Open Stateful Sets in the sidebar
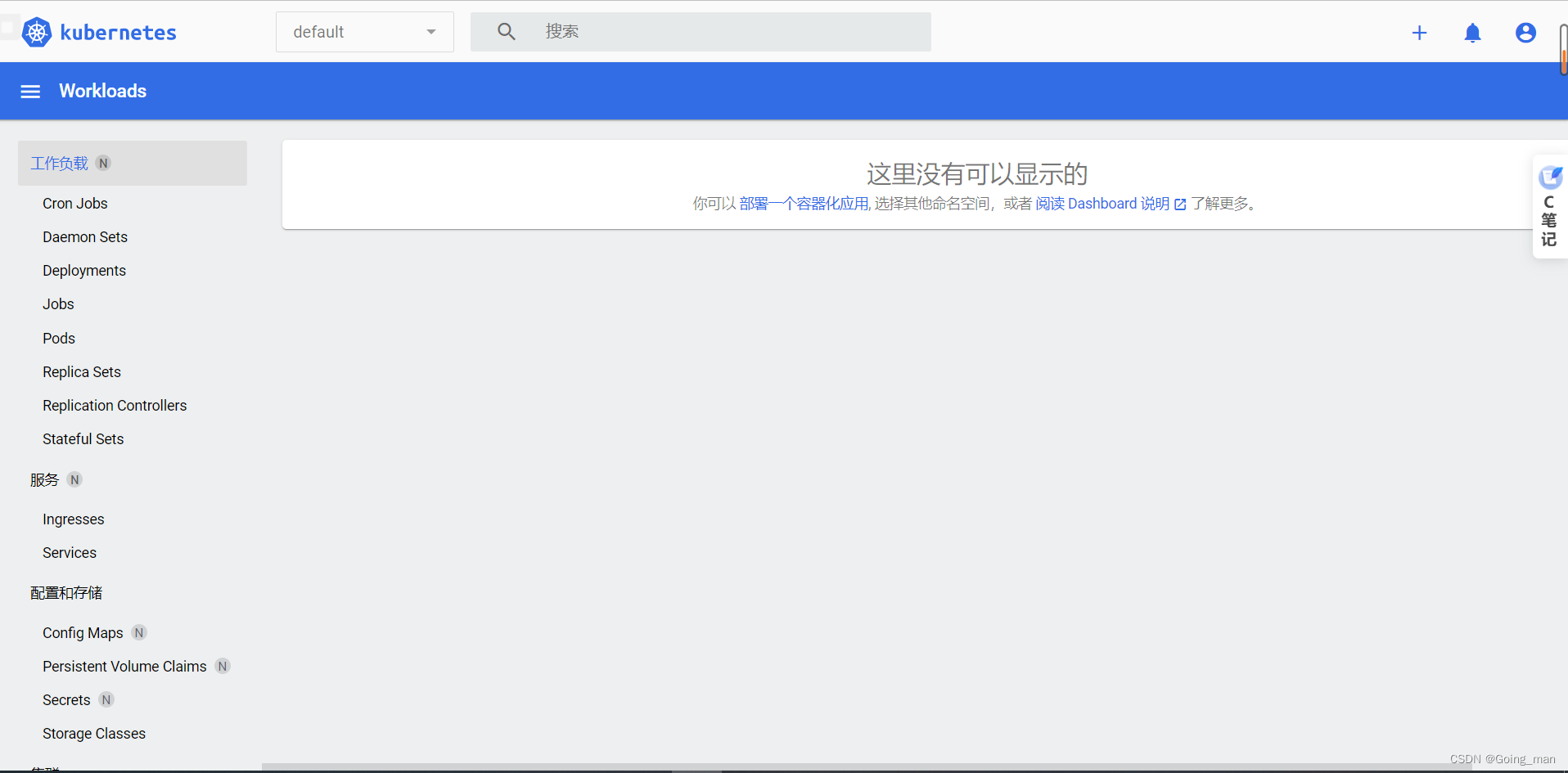Image resolution: width=1568 pixels, height=773 pixels. tap(83, 439)
